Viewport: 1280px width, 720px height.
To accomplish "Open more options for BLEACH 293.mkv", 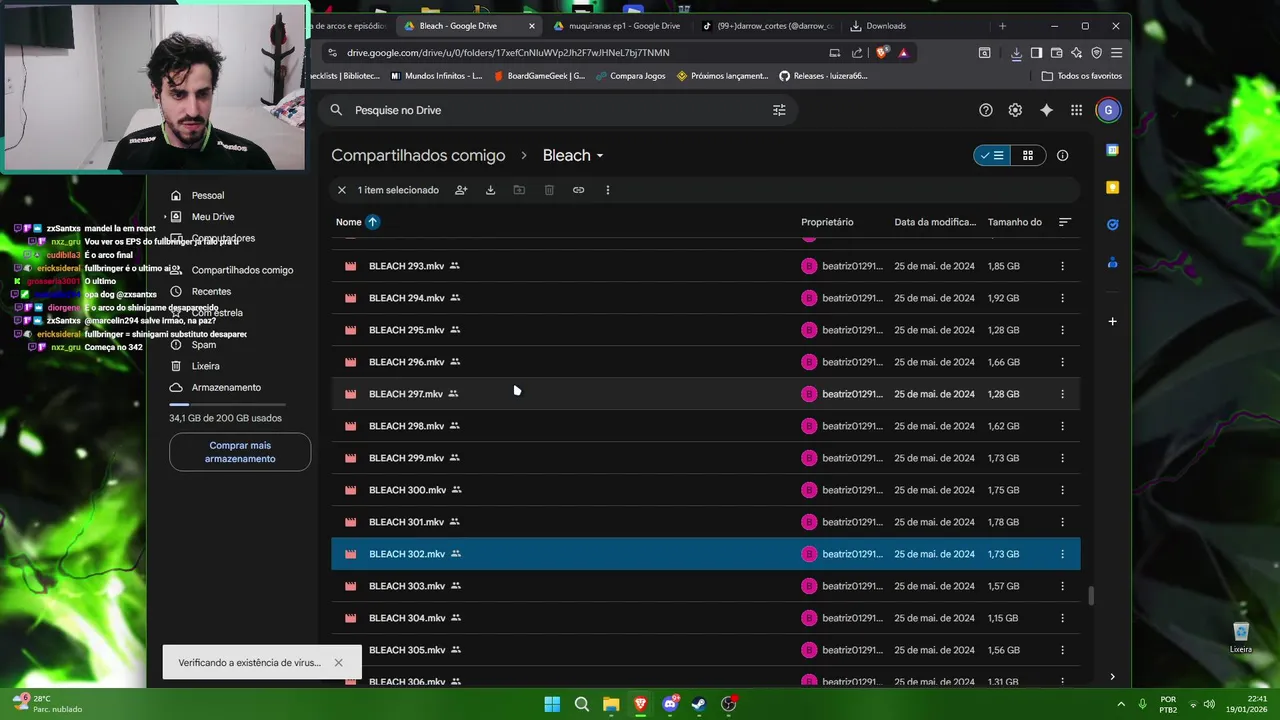I will tap(1062, 266).
